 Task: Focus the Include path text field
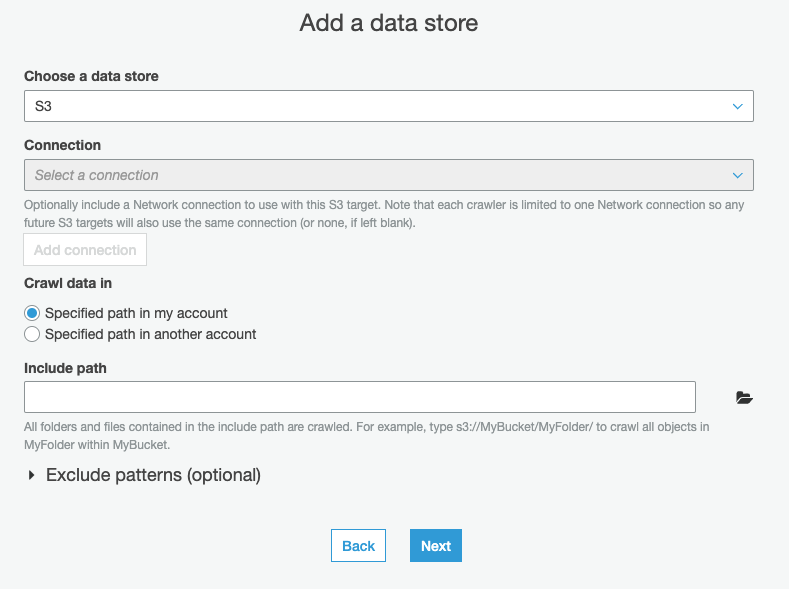(x=359, y=397)
